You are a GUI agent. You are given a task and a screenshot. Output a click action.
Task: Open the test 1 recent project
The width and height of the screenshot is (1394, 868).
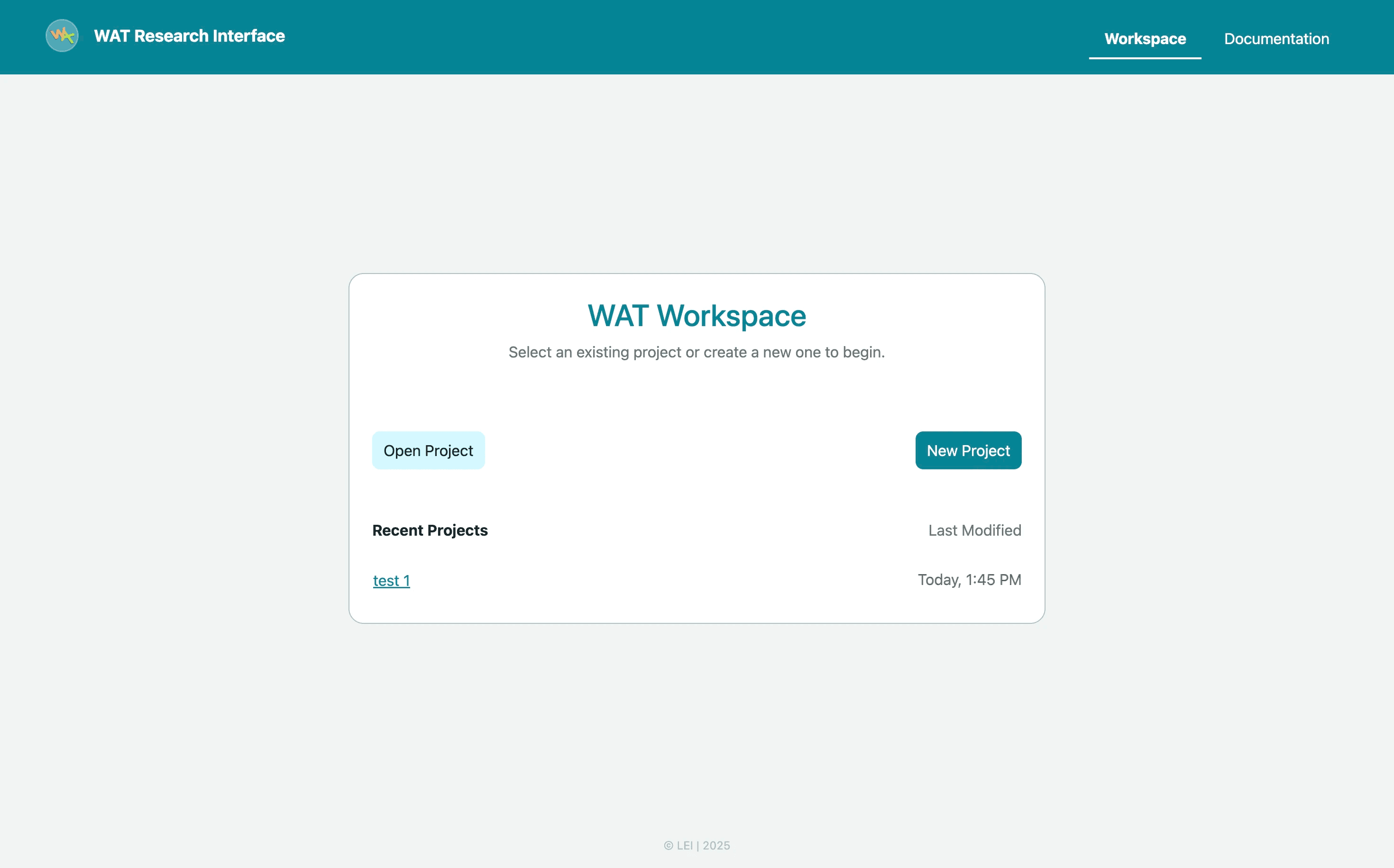click(x=391, y=580)
